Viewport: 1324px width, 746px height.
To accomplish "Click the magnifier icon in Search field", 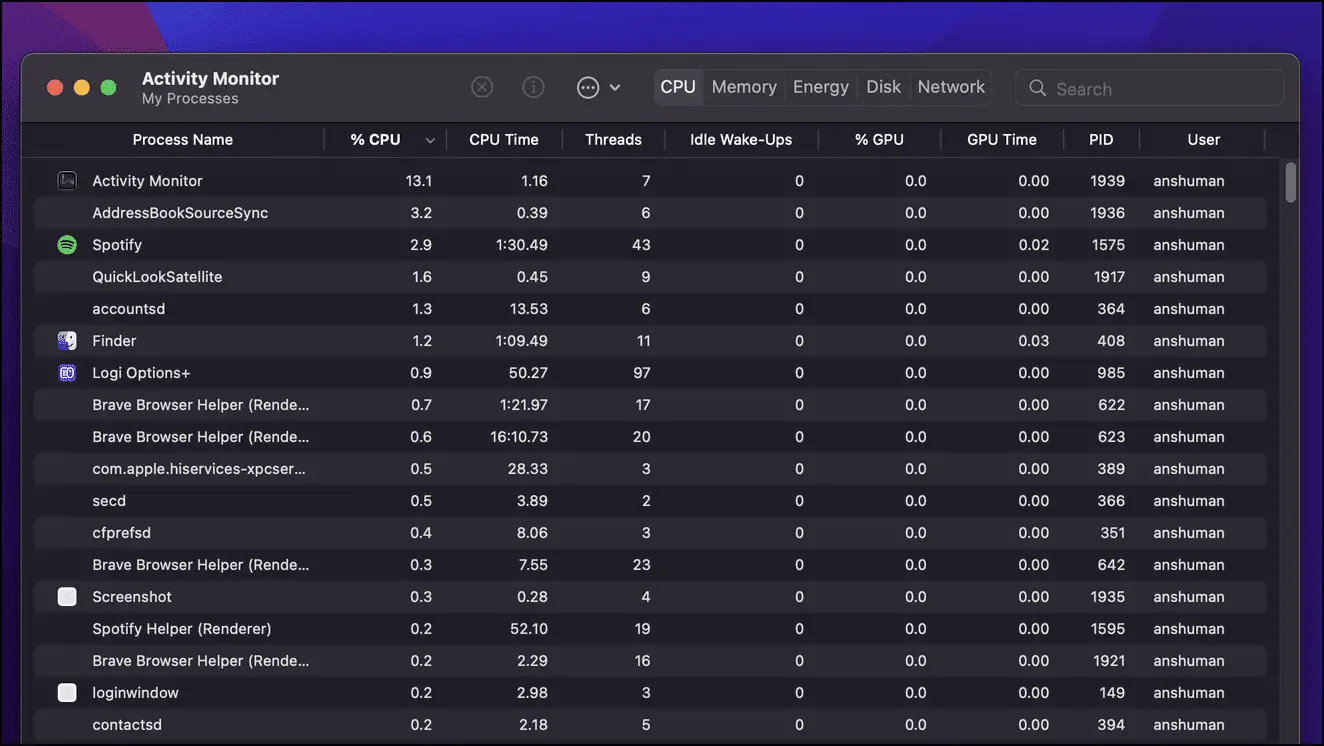I will tap(1038, 88).
